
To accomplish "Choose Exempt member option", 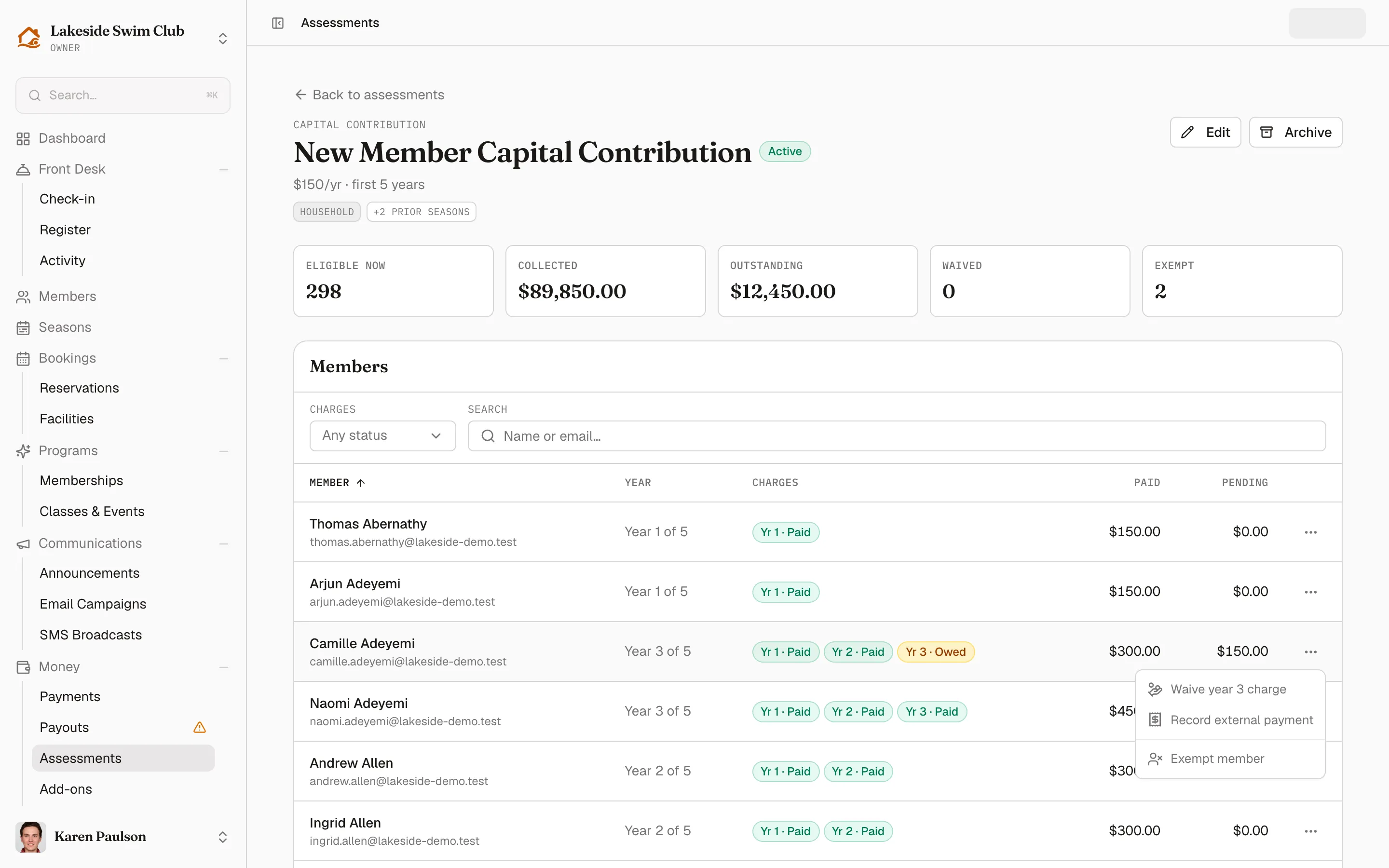I will [1230, 759].
